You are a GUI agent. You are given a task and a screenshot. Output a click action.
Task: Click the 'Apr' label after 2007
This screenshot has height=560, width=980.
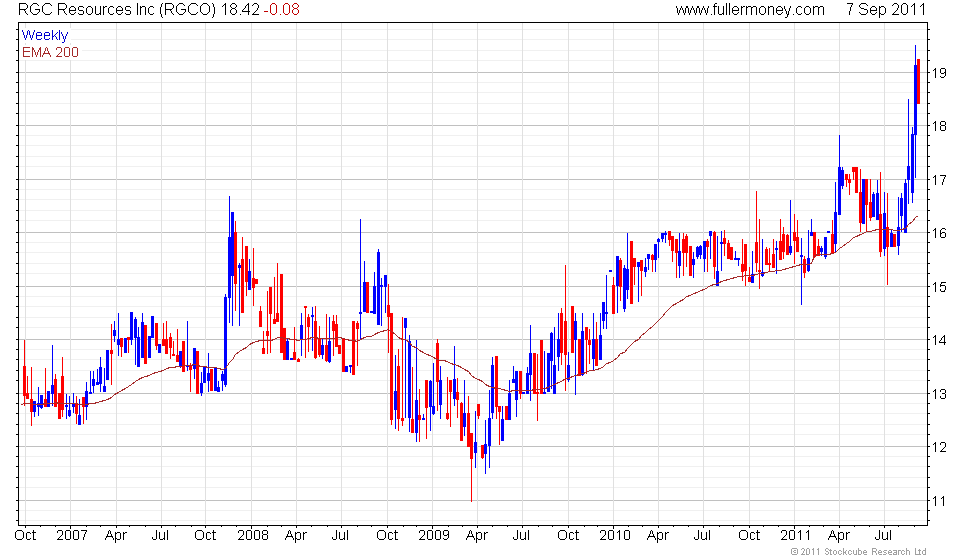116,535
